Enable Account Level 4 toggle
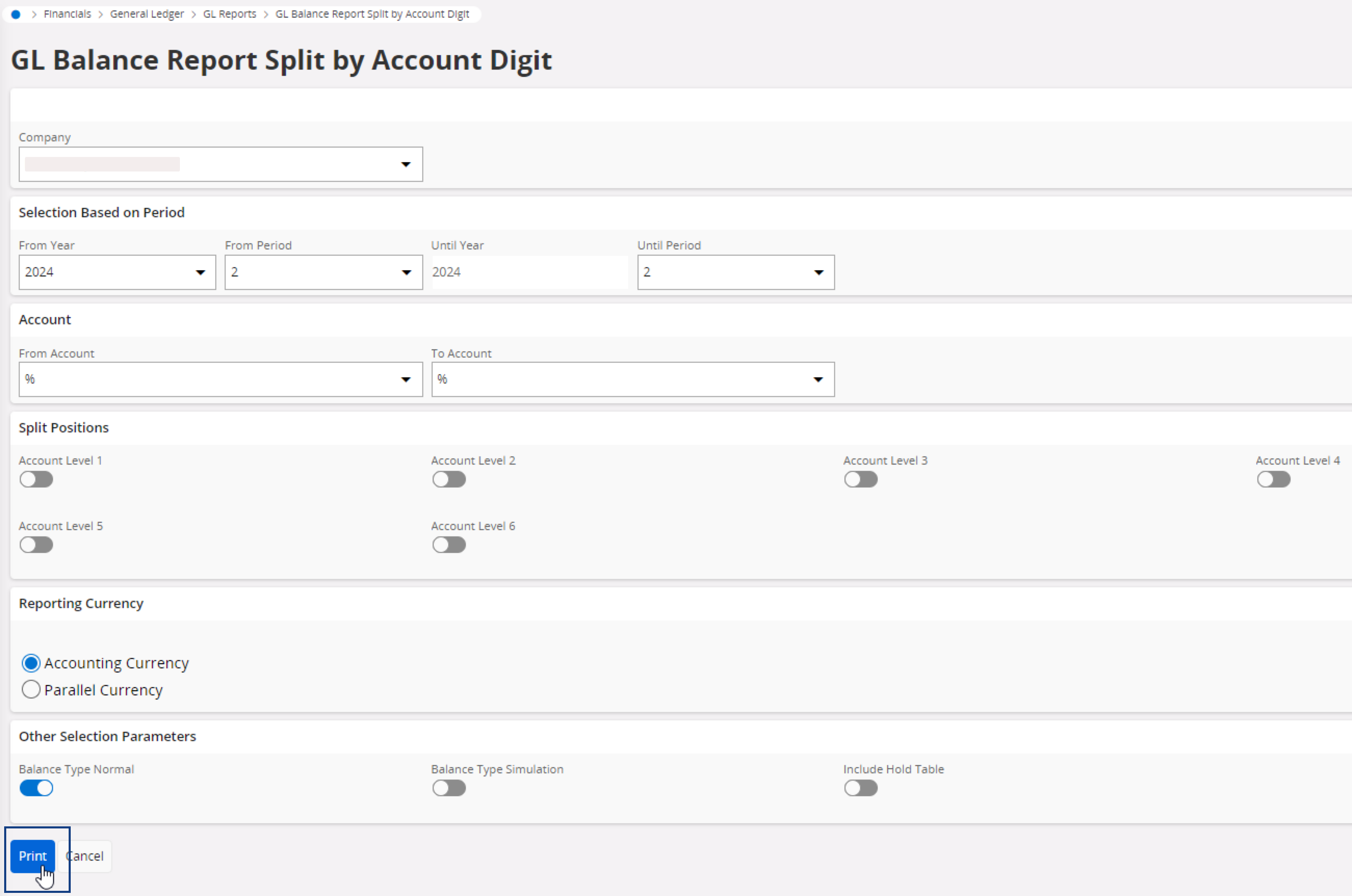The width and height of the screenshot is (1352, 896). pyautogui.click(x=1273, y=479)
